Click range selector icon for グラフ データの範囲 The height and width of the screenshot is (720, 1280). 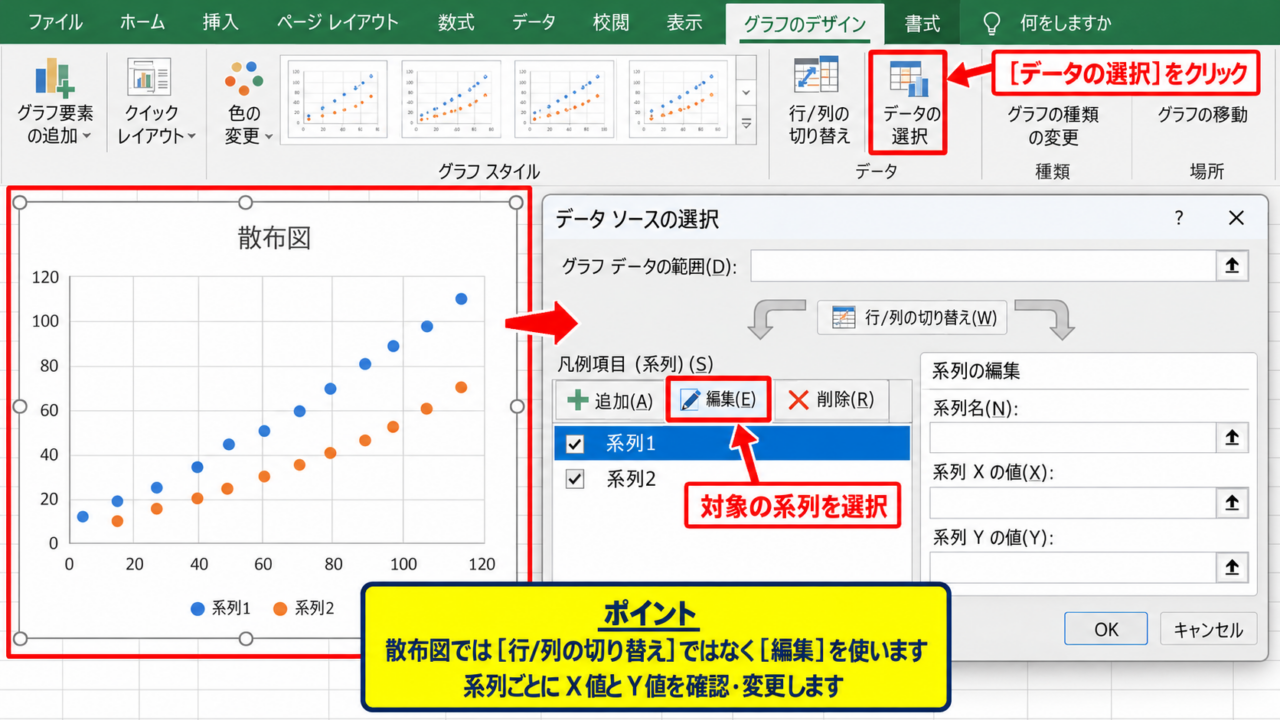[x=1232, y=266]
